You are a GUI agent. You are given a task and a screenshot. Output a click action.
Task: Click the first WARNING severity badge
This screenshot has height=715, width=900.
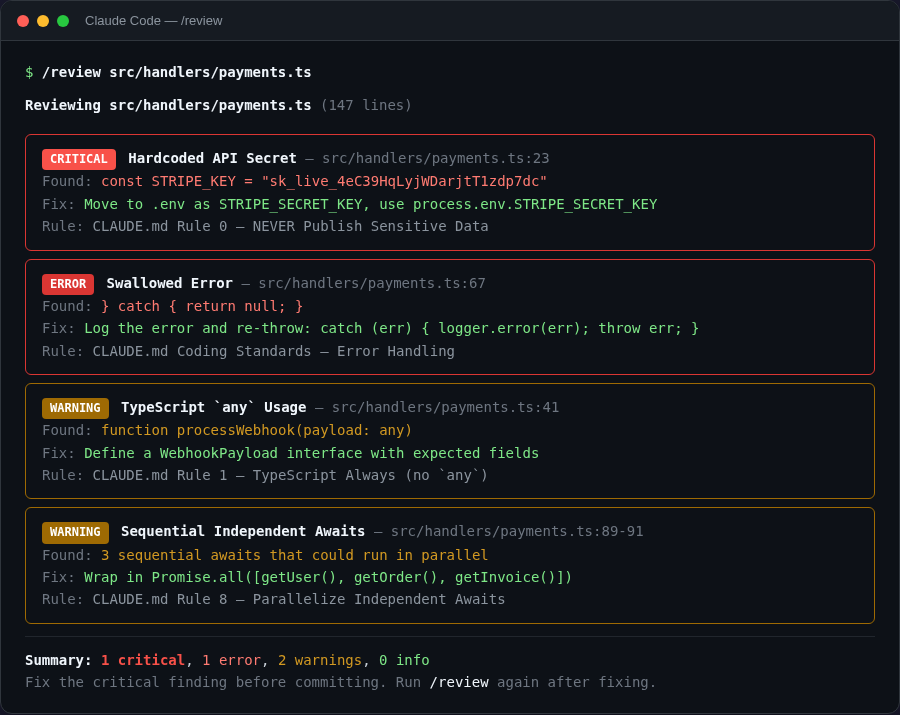pos(75,407)
